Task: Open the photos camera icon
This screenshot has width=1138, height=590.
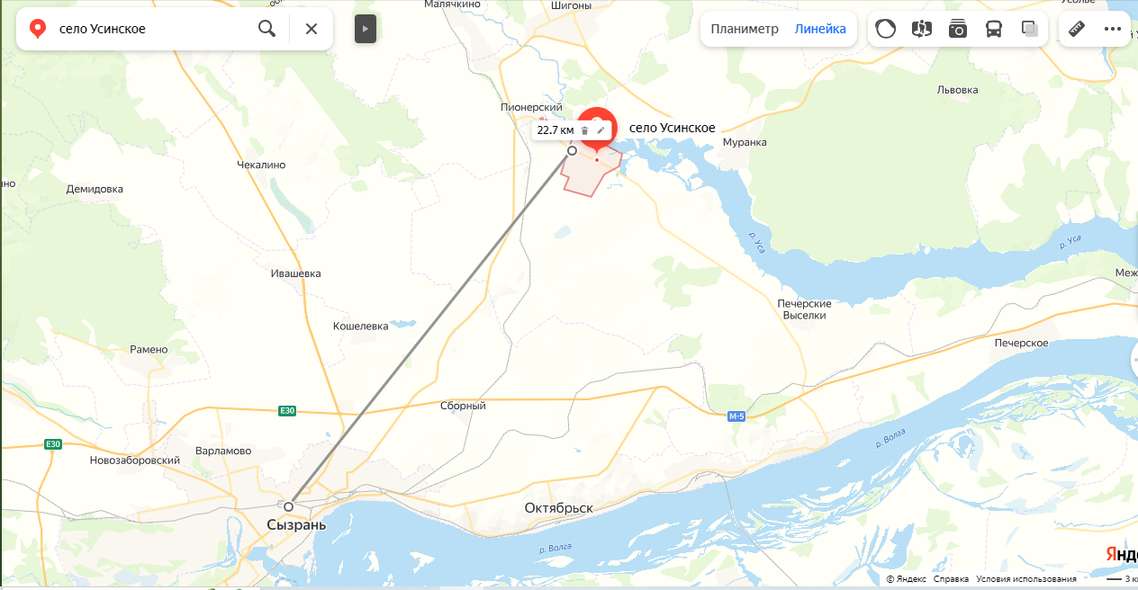Action: pyautogui.click(x=958, y=28)
